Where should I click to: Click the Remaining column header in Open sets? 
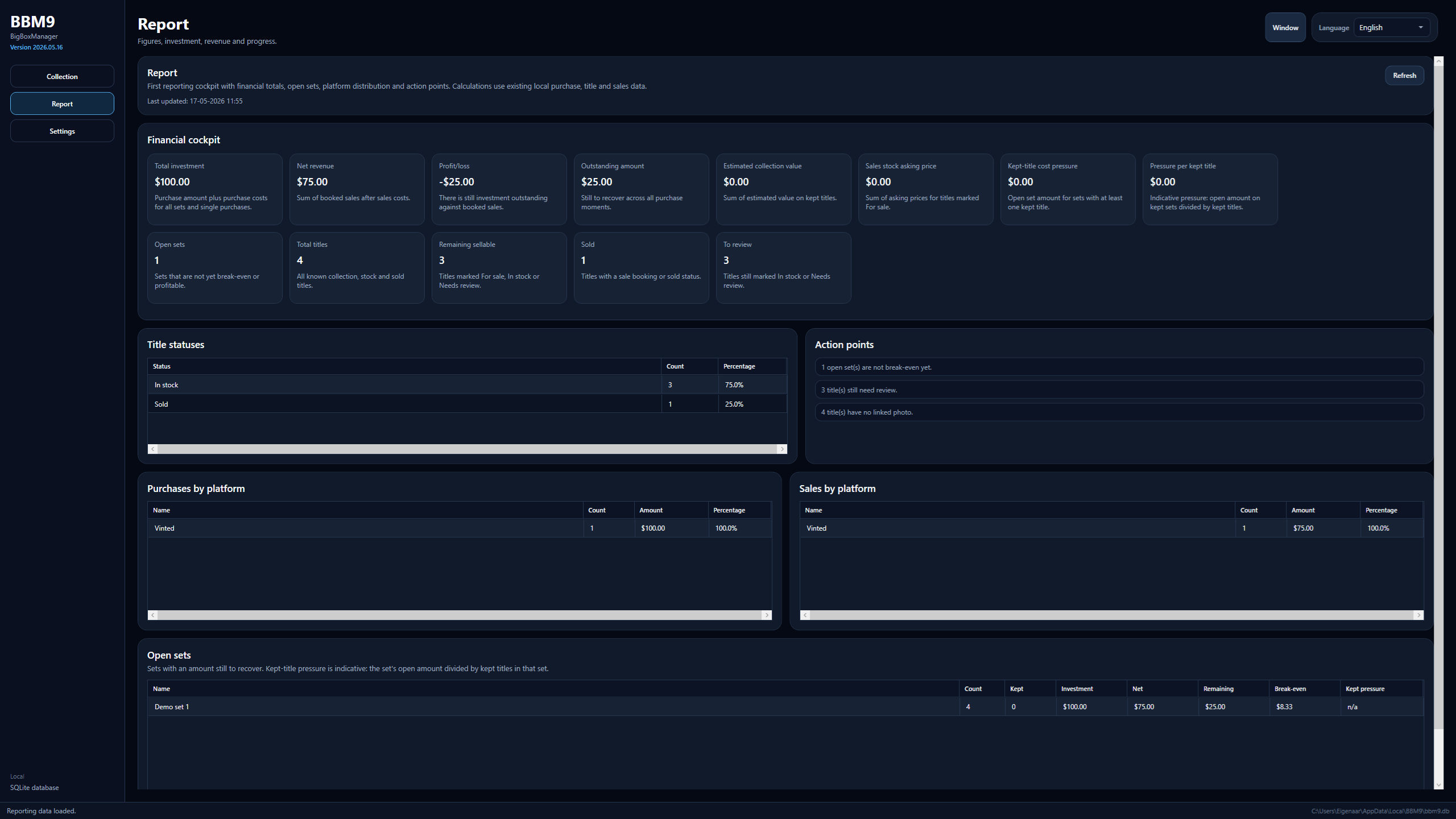coord(1234,689)
